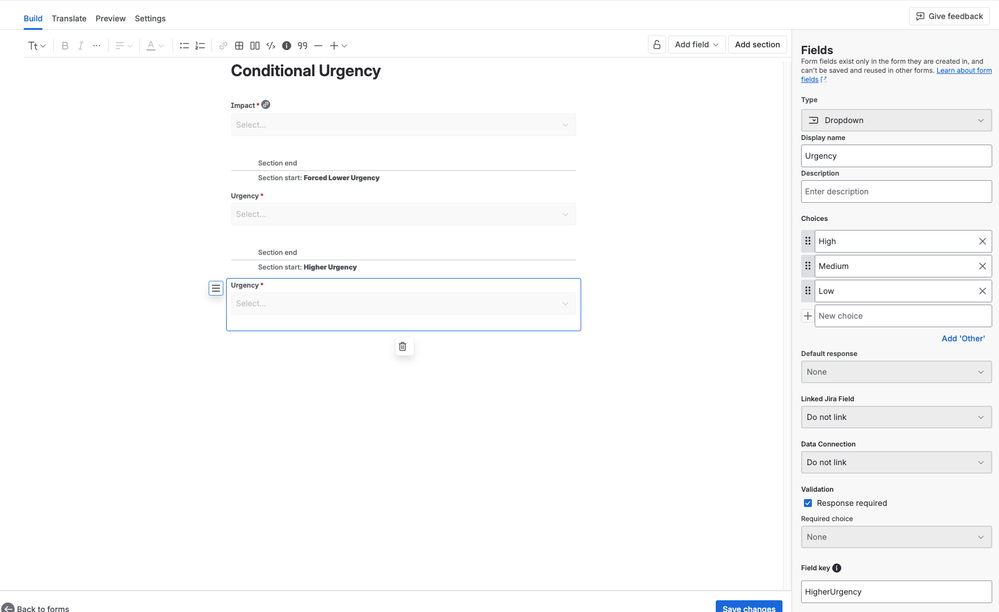Image resolution: width=999 pixels, height=612 pixels.
Task: Open the text style (Tt) dropdown
Action: (36, 46)
